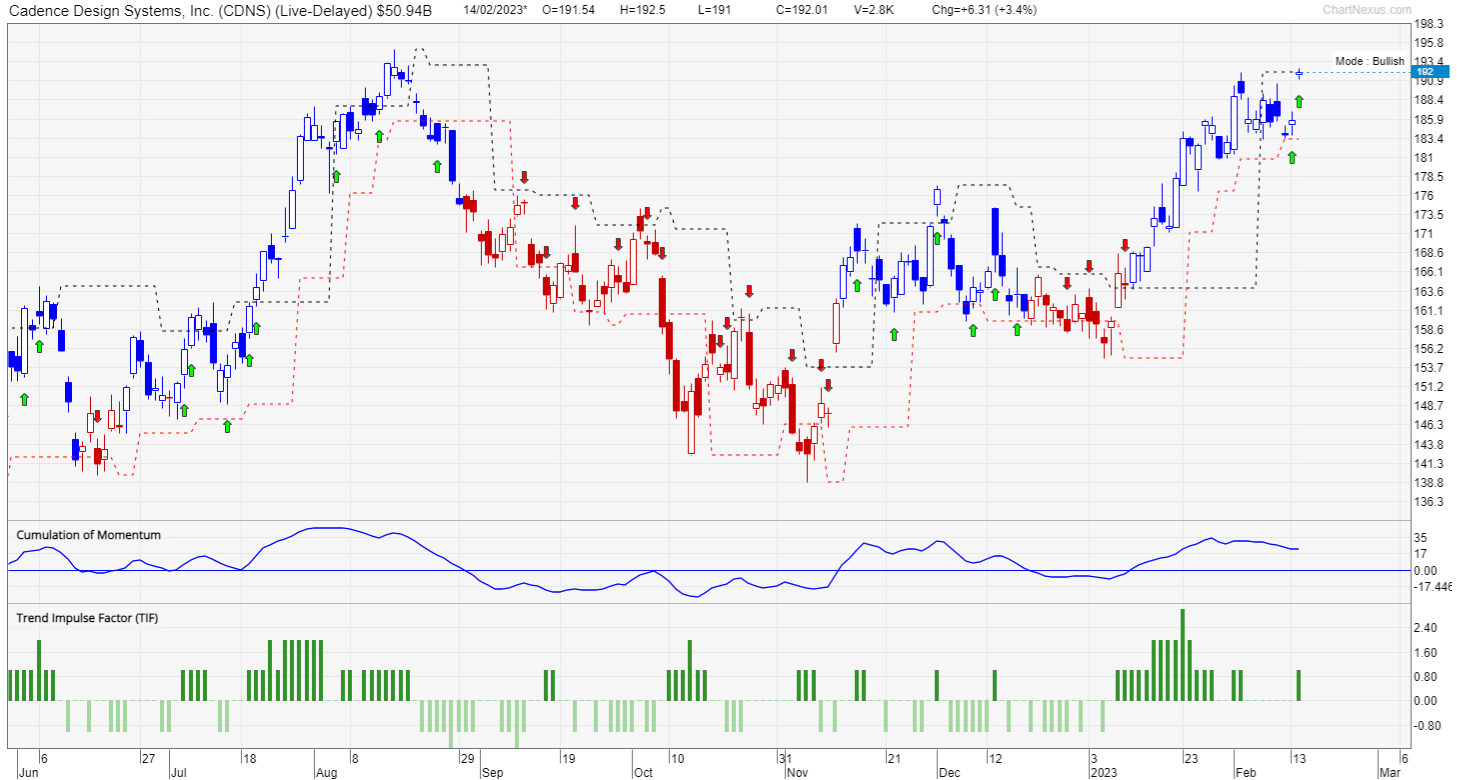Click the Dec month label on time axis

949,773
